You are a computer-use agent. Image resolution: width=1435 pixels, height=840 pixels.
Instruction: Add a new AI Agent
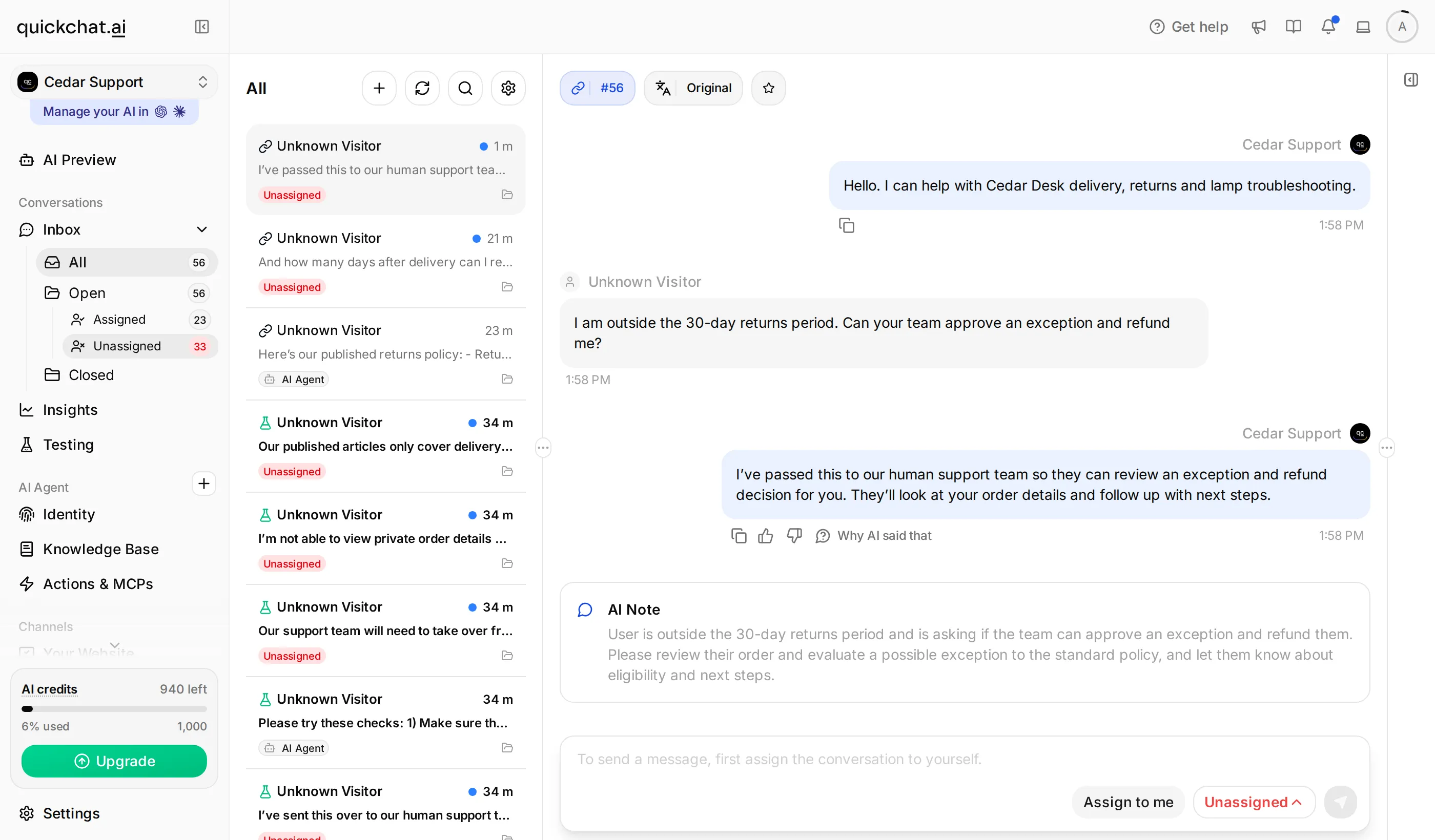pos(204,485)
